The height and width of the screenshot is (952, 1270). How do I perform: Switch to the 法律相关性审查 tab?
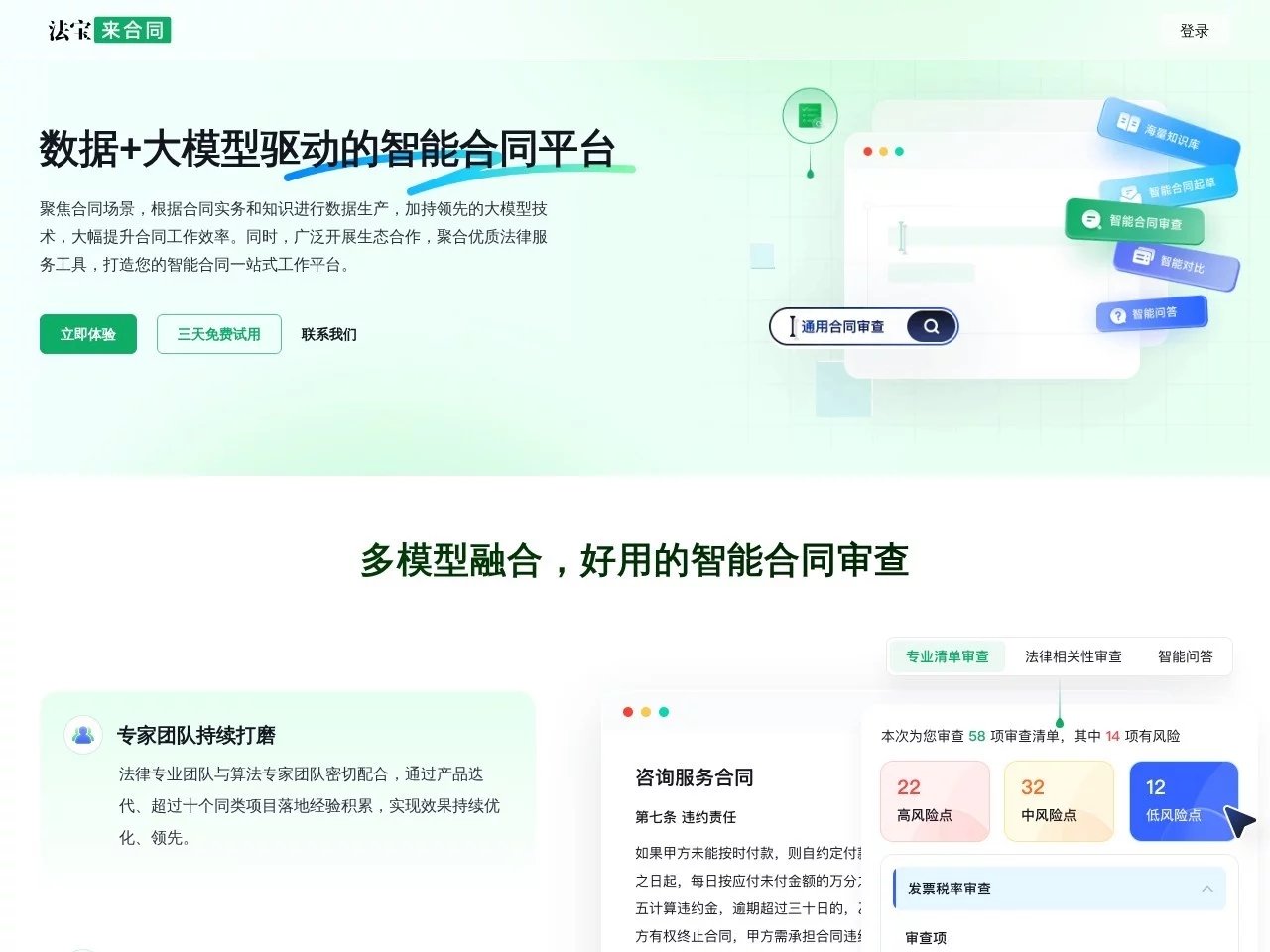[1073, 655]
